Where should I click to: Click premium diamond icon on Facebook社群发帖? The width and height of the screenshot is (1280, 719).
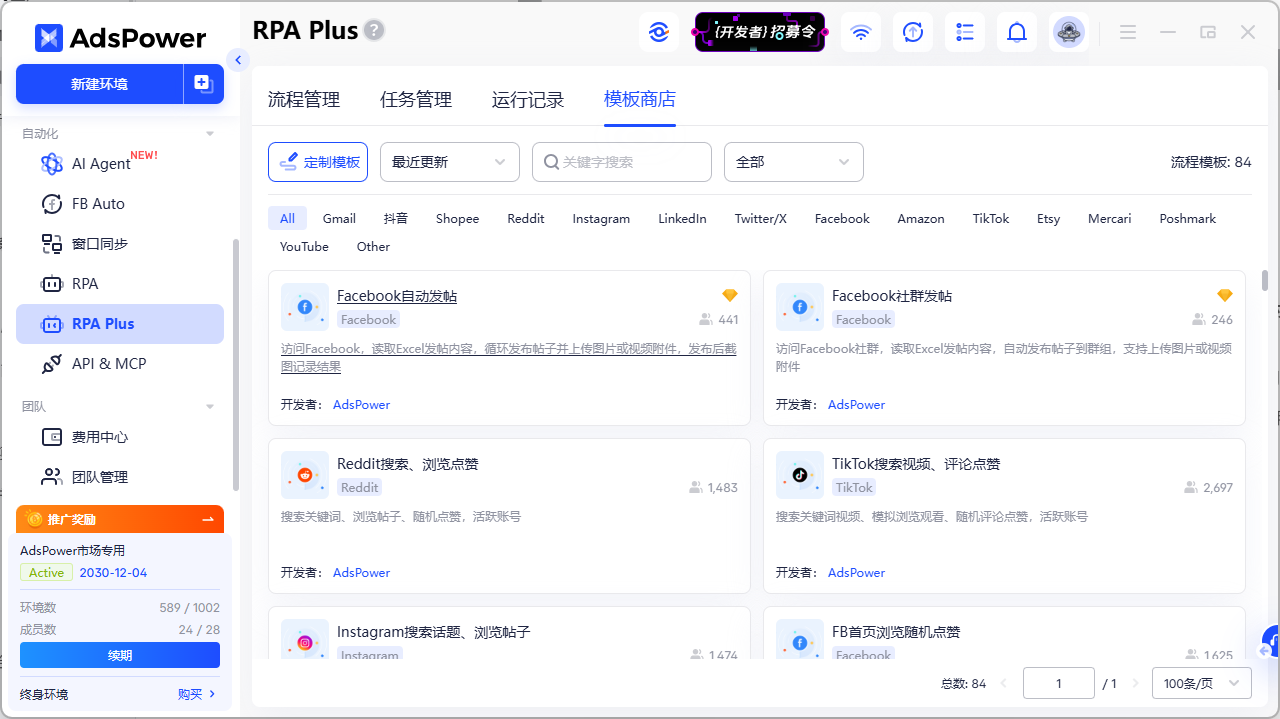(x=1225, y=295)
